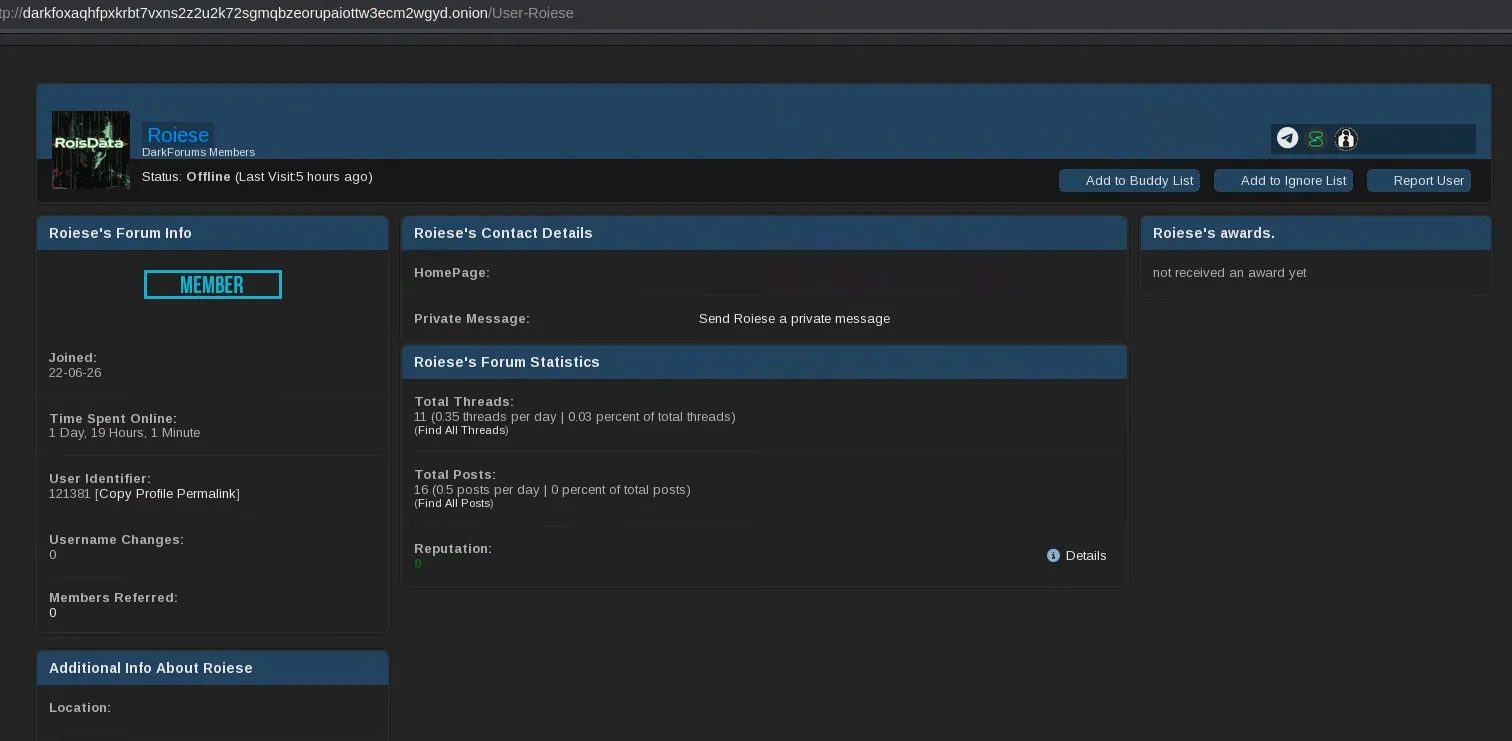Click the info icon beside Details
The height and width of the screenshot is (741, 1512).
[1053, 555]
